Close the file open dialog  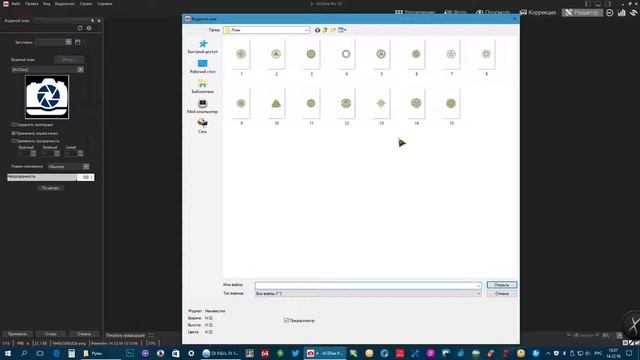pyautogui.click(x=514, y=19)
